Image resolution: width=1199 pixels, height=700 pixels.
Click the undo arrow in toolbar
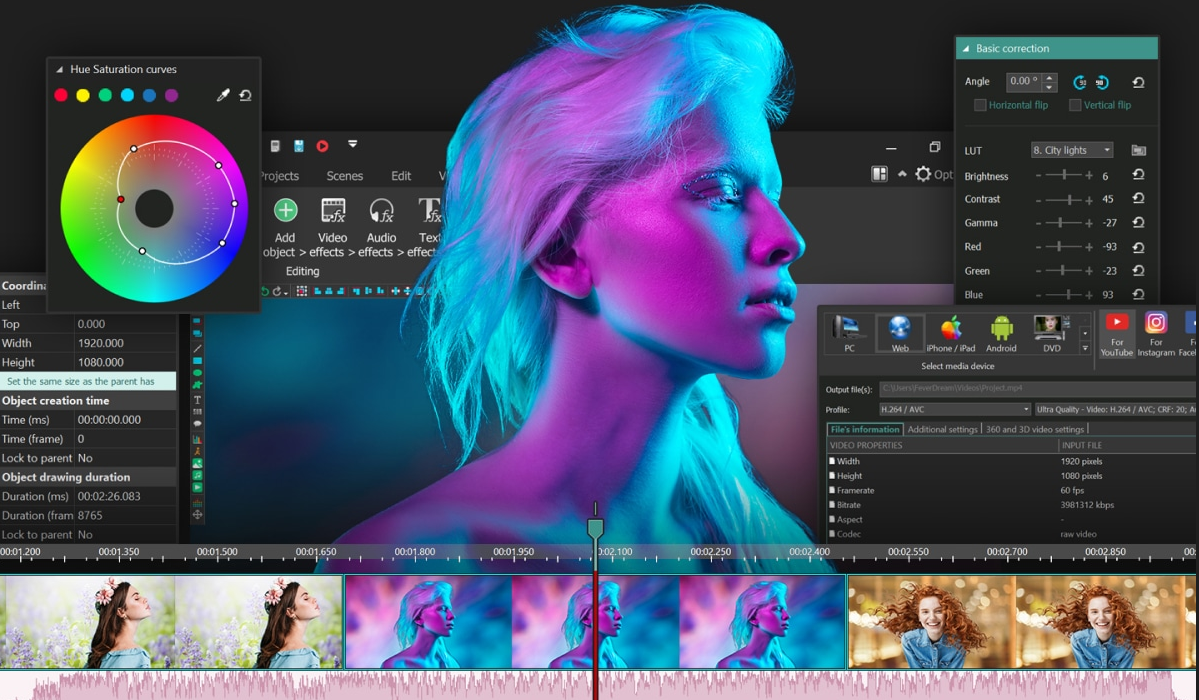pos(265,291)
